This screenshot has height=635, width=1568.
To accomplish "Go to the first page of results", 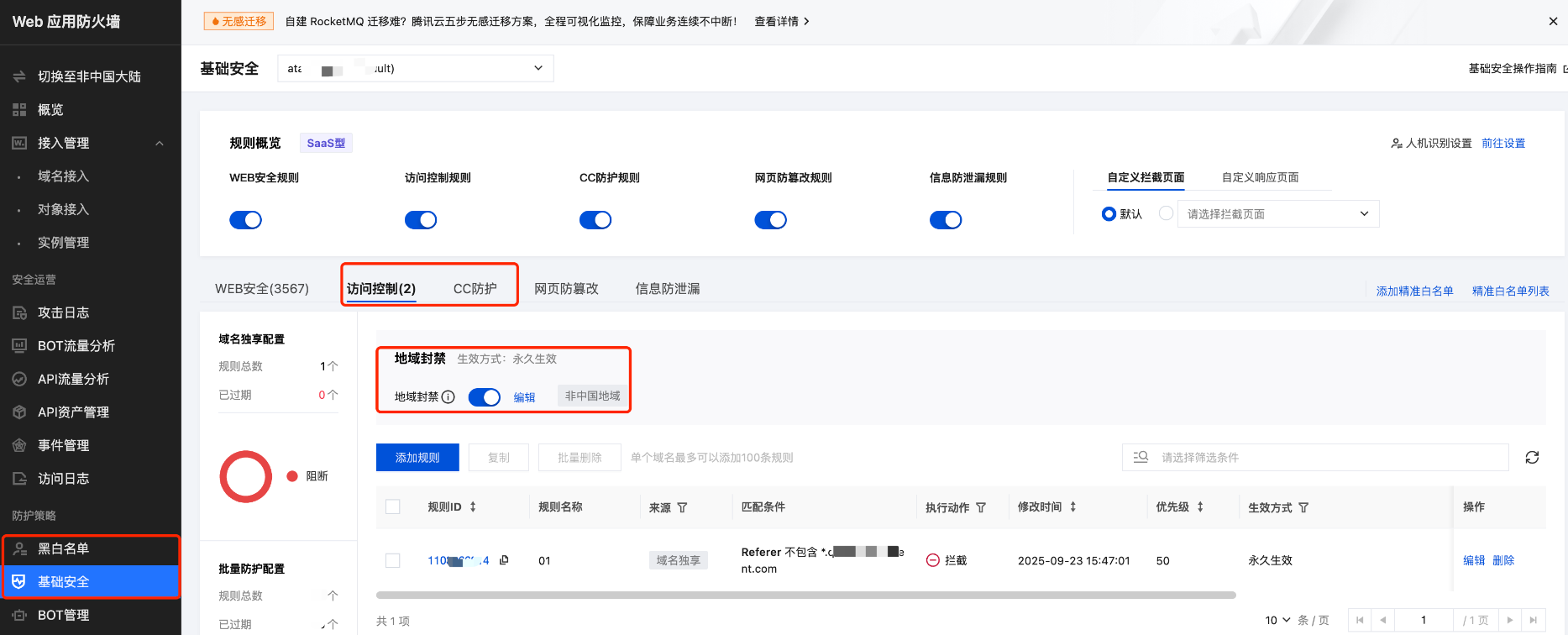I will (x=1360, y=620).
